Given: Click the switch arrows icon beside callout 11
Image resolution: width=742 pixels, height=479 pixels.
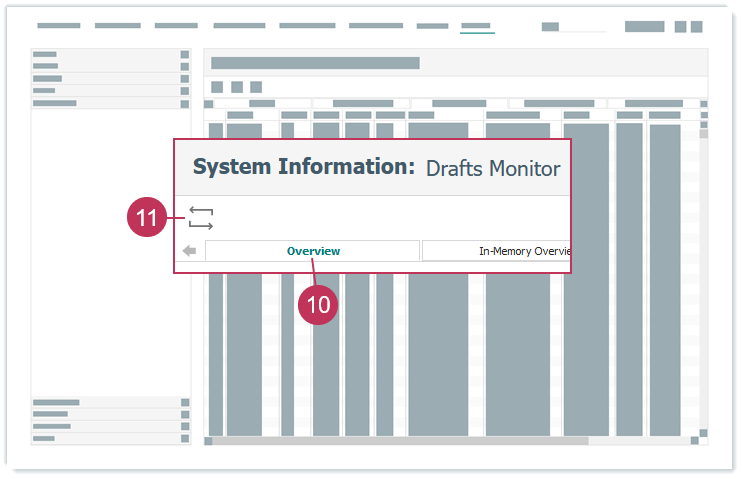Looking at the screenshot, I should pyautogui.click(x=201, y=218).
